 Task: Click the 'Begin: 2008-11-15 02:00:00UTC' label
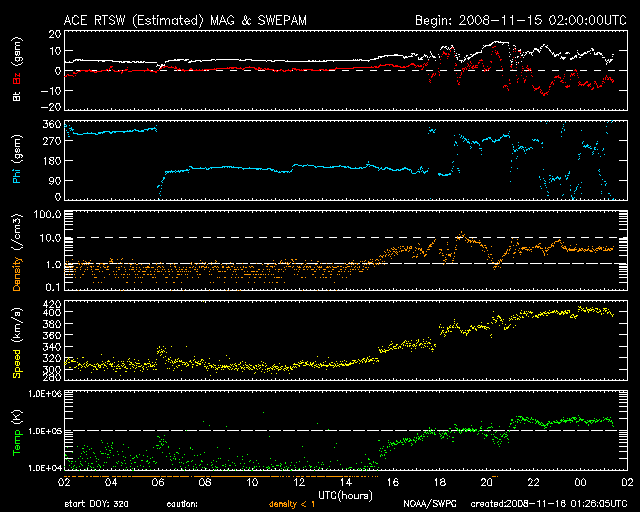[x=520, y=20]
